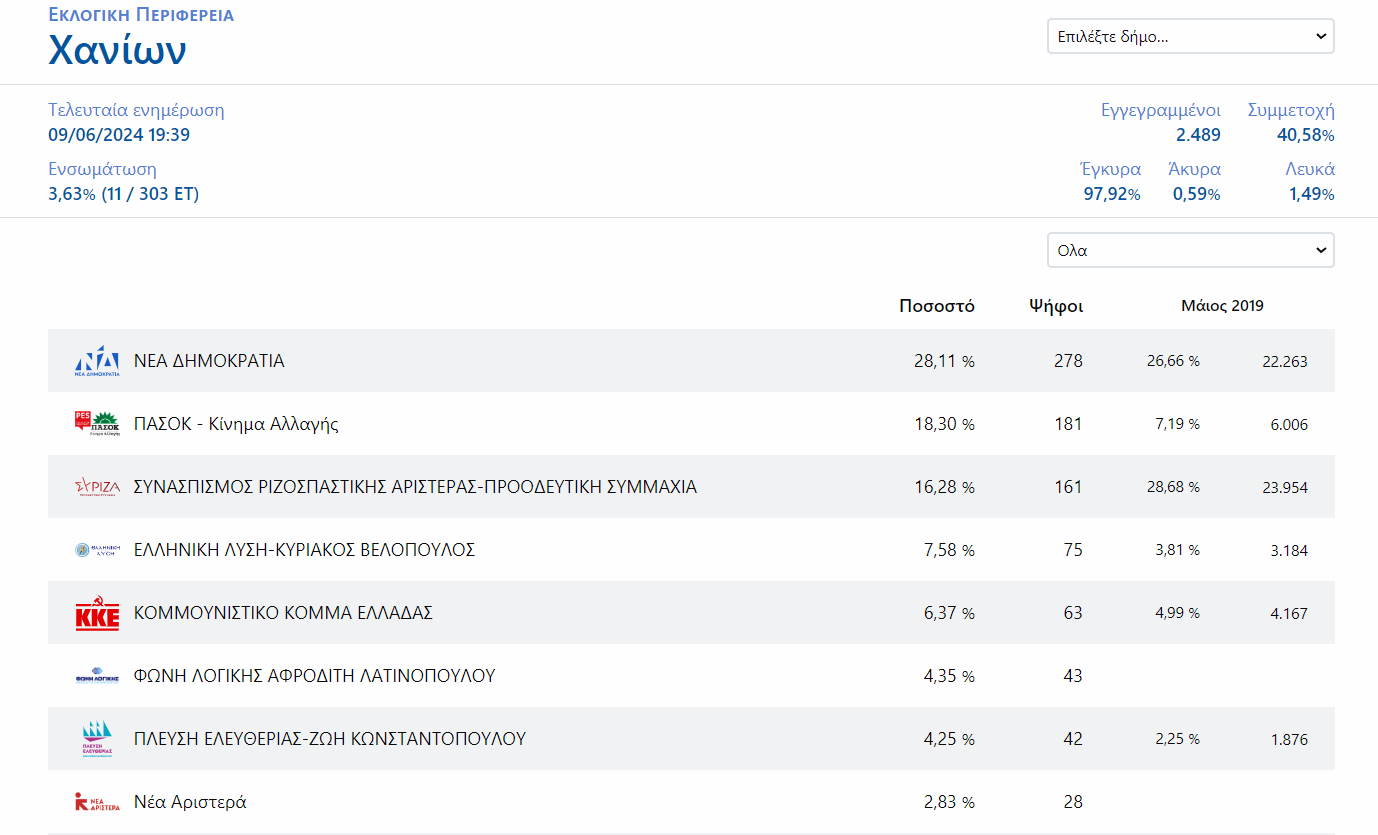Click the 2,83 % percentage for Νέα Αριστερά
Viewport: 1378px width, 835px height.
pos(949,802)
